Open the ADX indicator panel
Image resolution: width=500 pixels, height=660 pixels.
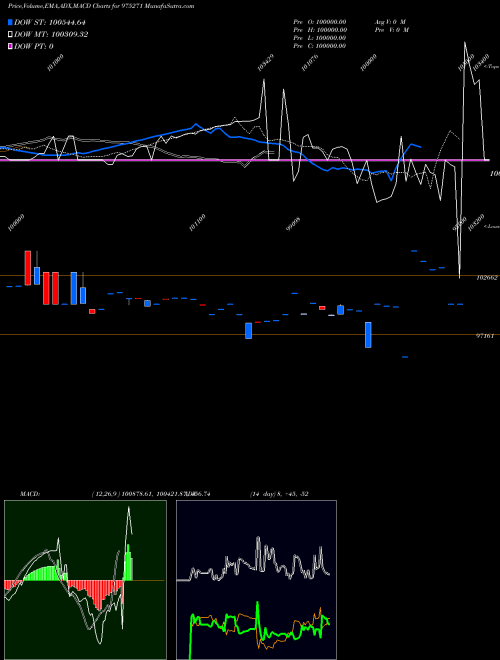coord(256,580)
